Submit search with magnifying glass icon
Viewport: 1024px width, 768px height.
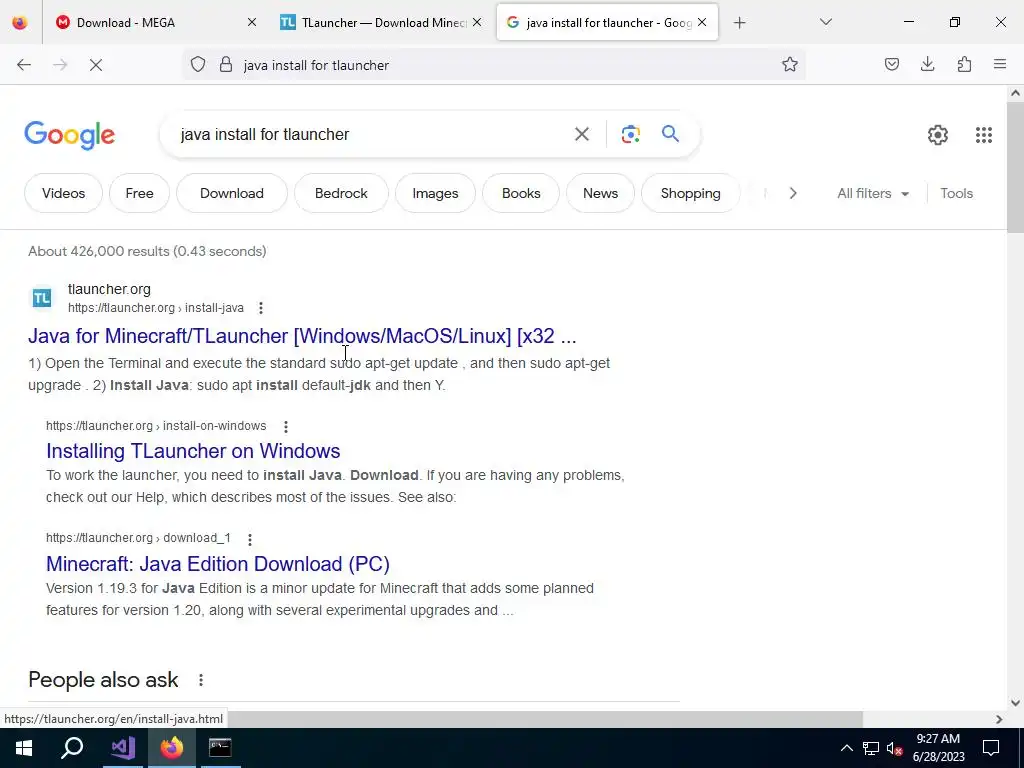[x=670, y=134]
